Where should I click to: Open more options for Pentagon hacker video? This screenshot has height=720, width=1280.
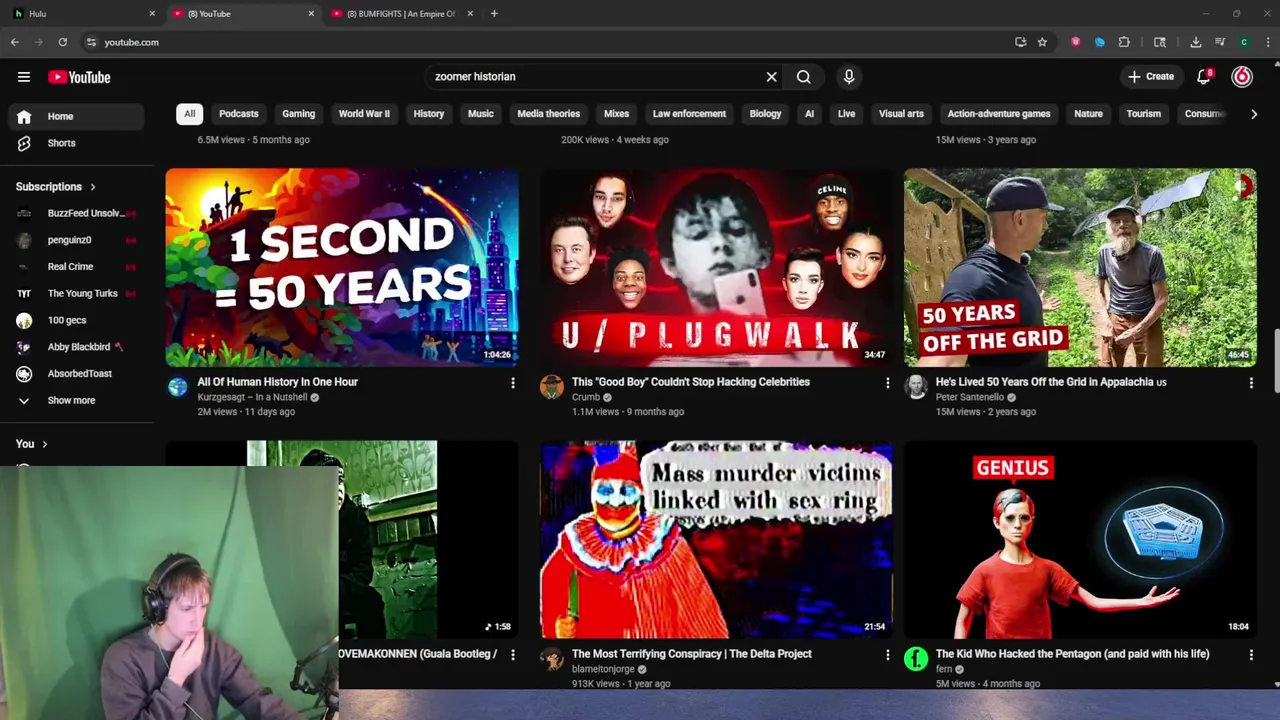[x=1251, y=655]
